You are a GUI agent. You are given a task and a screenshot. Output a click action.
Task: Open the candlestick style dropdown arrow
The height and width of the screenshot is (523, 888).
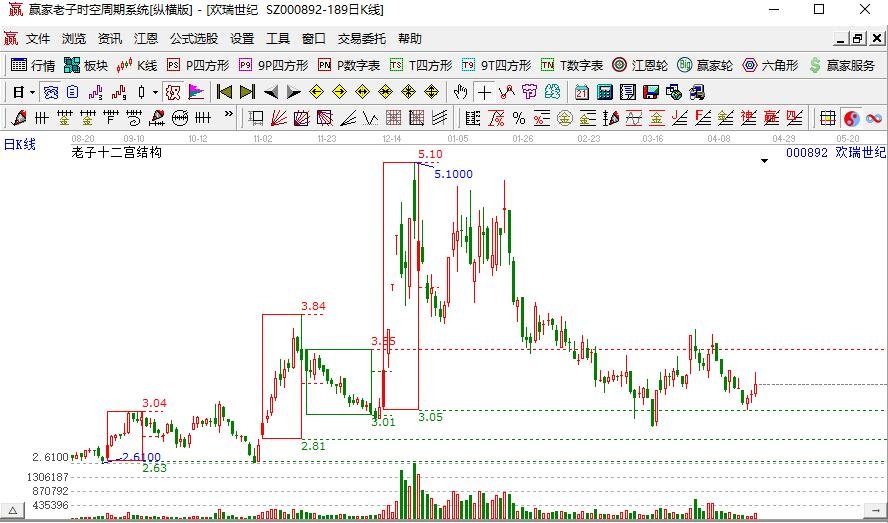(155, 92)
